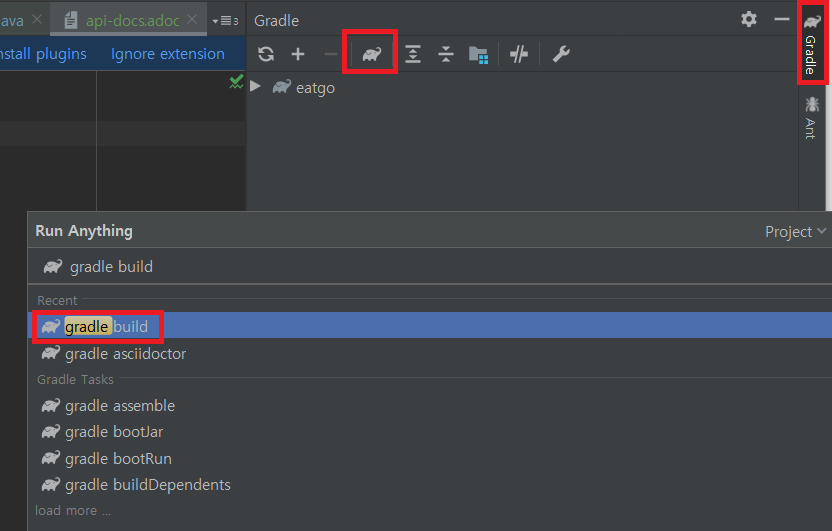Show the Gradle dependencies diagram icon
This screenshot has height=531, width=832.
[x=478, y=54]
